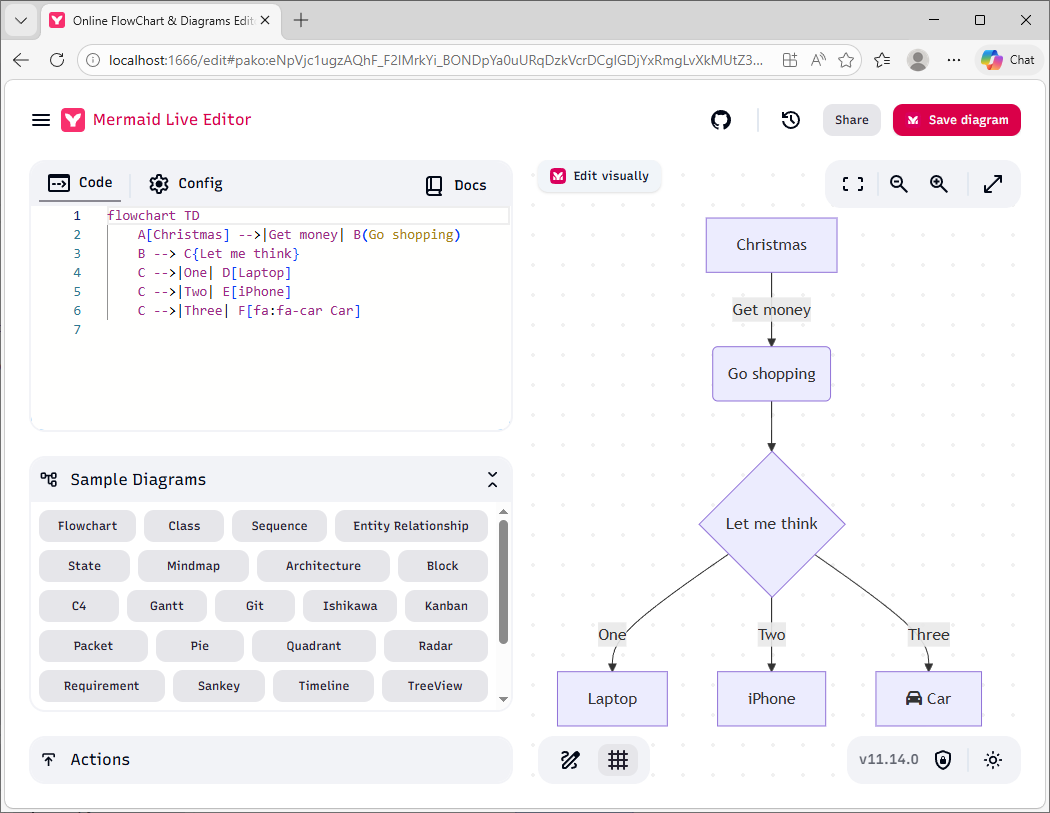This screenshot has height=813, width=1050.
Task: Load the Sankey sample diagram
Action: (x=218, y=686)
